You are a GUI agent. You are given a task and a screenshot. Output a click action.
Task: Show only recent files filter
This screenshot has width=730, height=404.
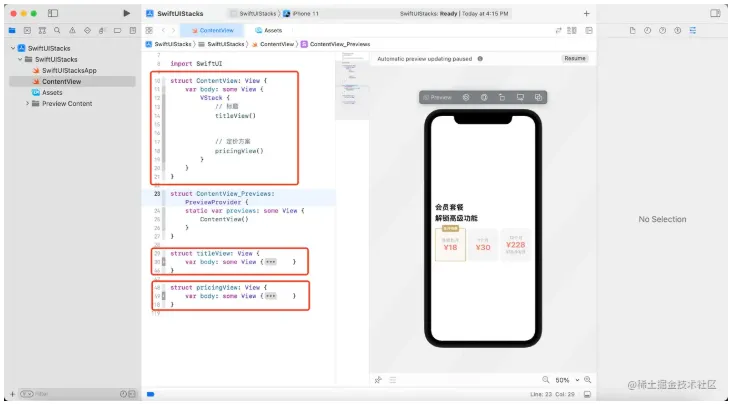point(123,394)
